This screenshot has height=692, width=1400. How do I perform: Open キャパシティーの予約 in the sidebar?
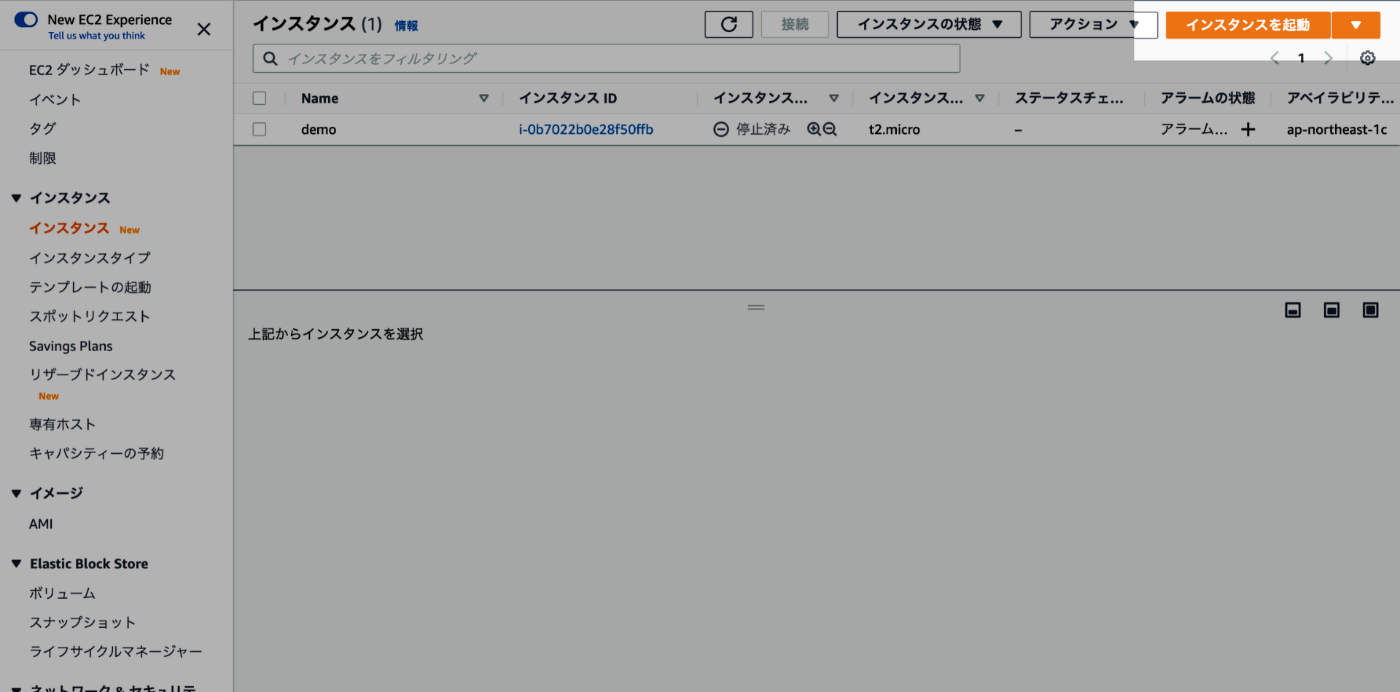[96, 453]
